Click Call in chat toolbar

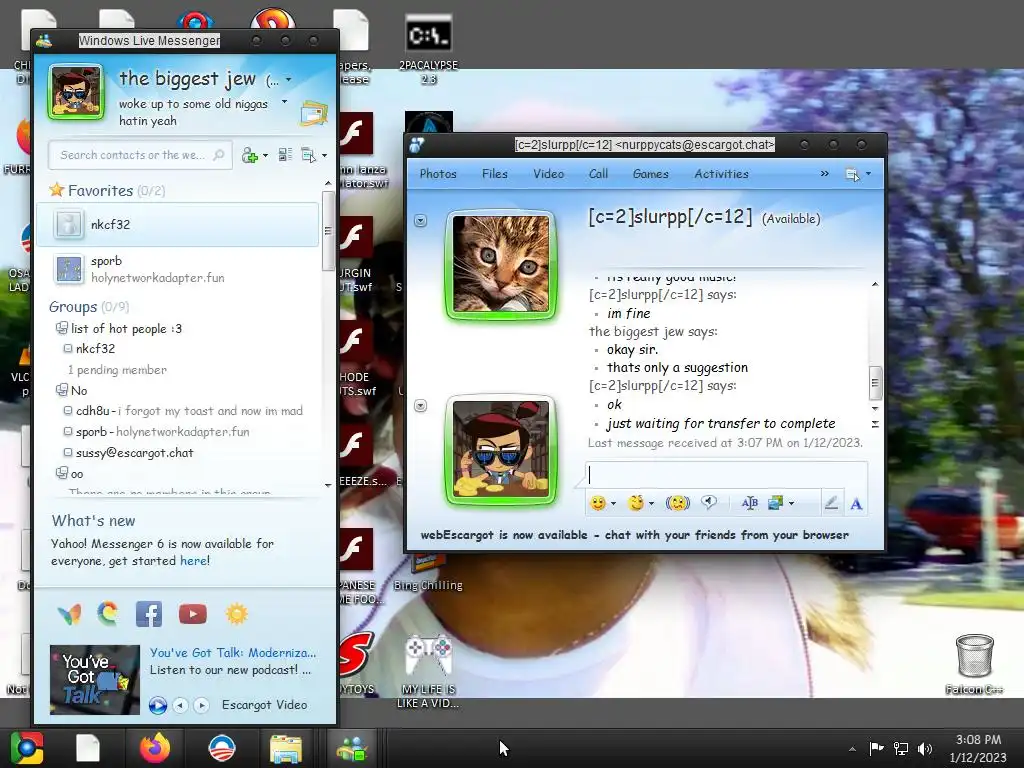[598, 174]
